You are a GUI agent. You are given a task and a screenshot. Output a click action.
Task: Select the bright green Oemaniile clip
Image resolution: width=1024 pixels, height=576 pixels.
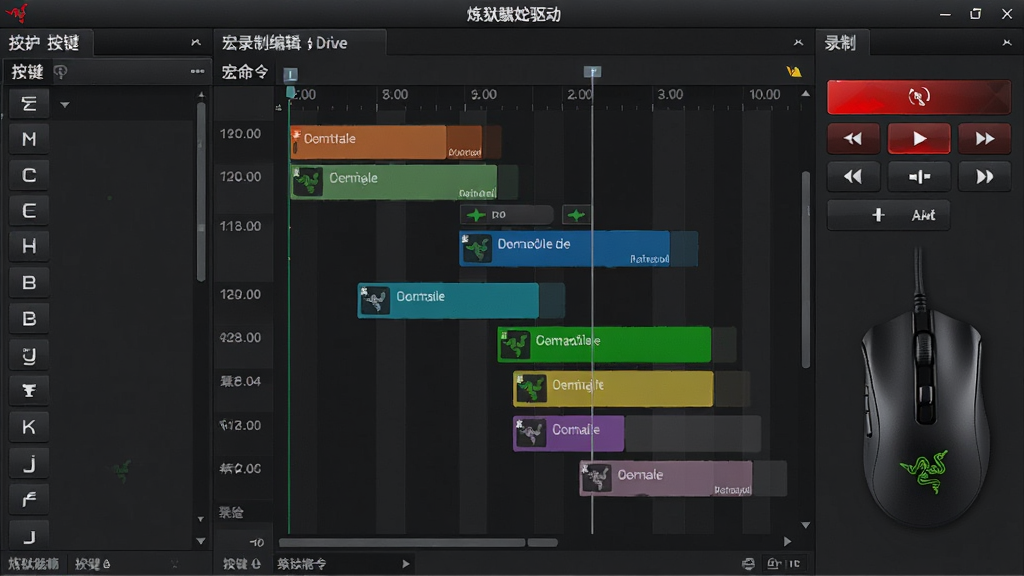(x=604, y=344)
